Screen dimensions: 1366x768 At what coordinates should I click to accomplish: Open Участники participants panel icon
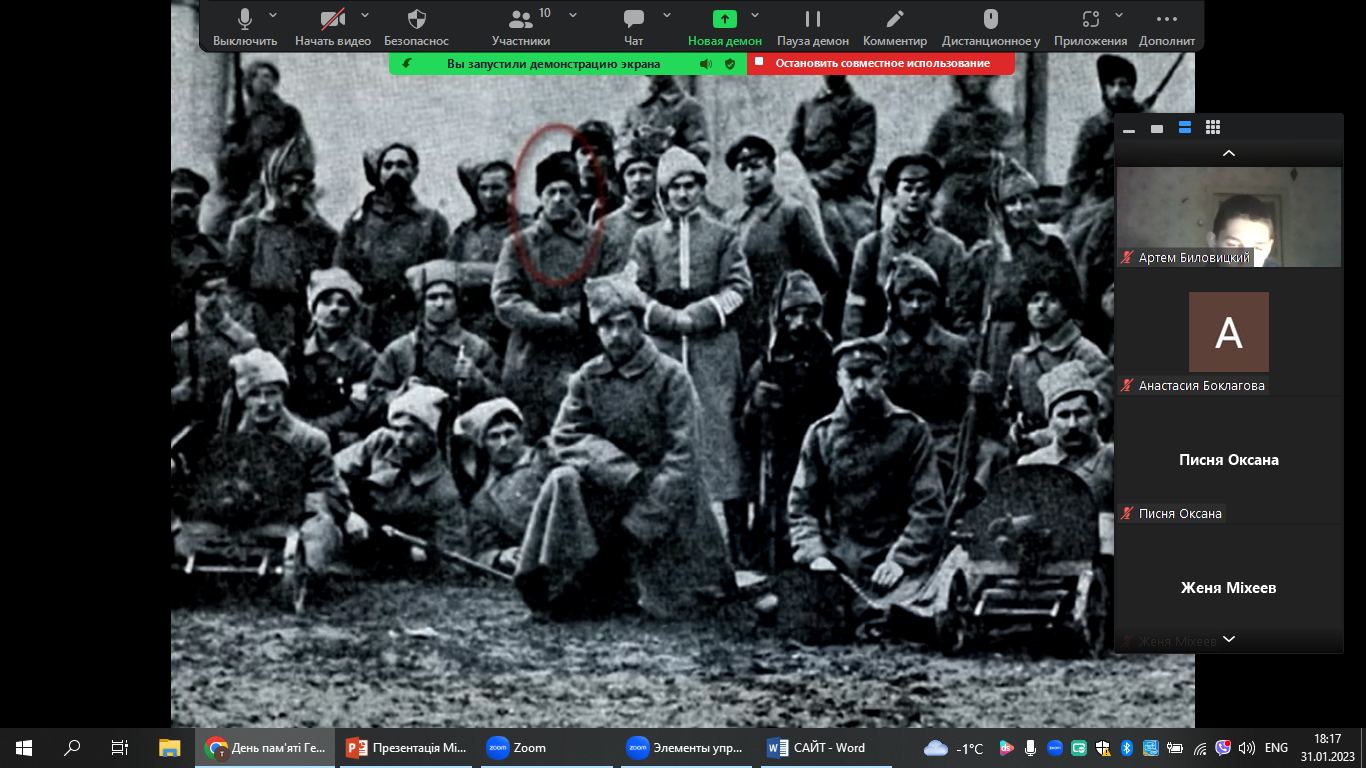click(520, 20)
